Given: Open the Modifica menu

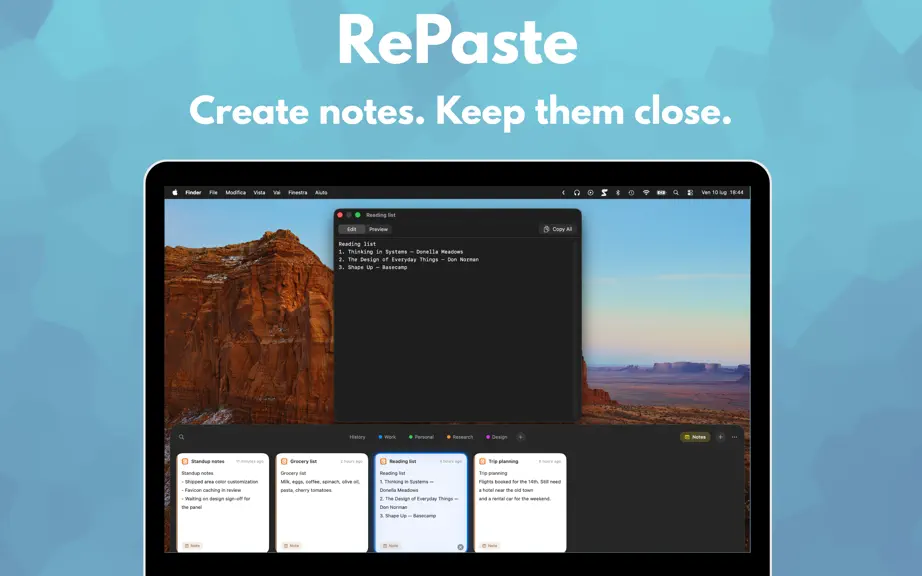Looking at the screenshot, I should coord(235,192).
